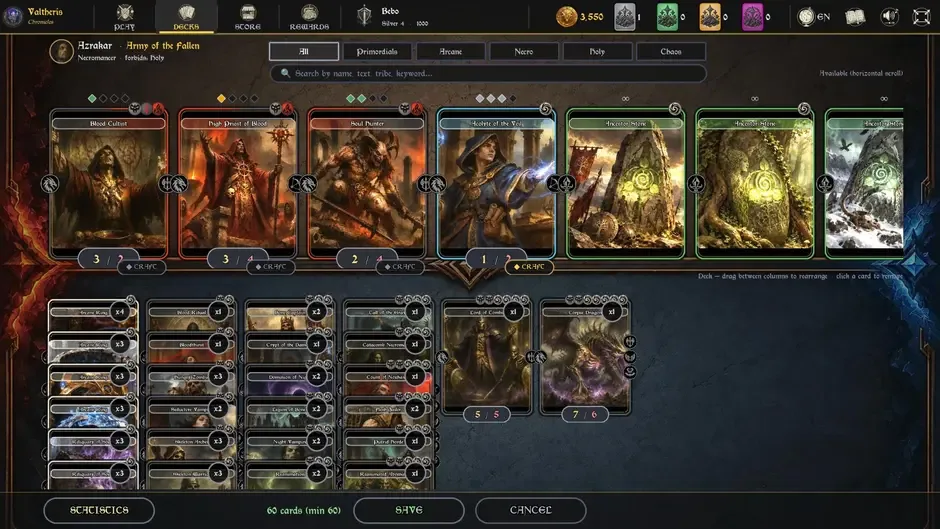This screenshot has width=940, height=529.
Task: Remove Night Vampire from the deck
Action: click(x=289, y=443)
